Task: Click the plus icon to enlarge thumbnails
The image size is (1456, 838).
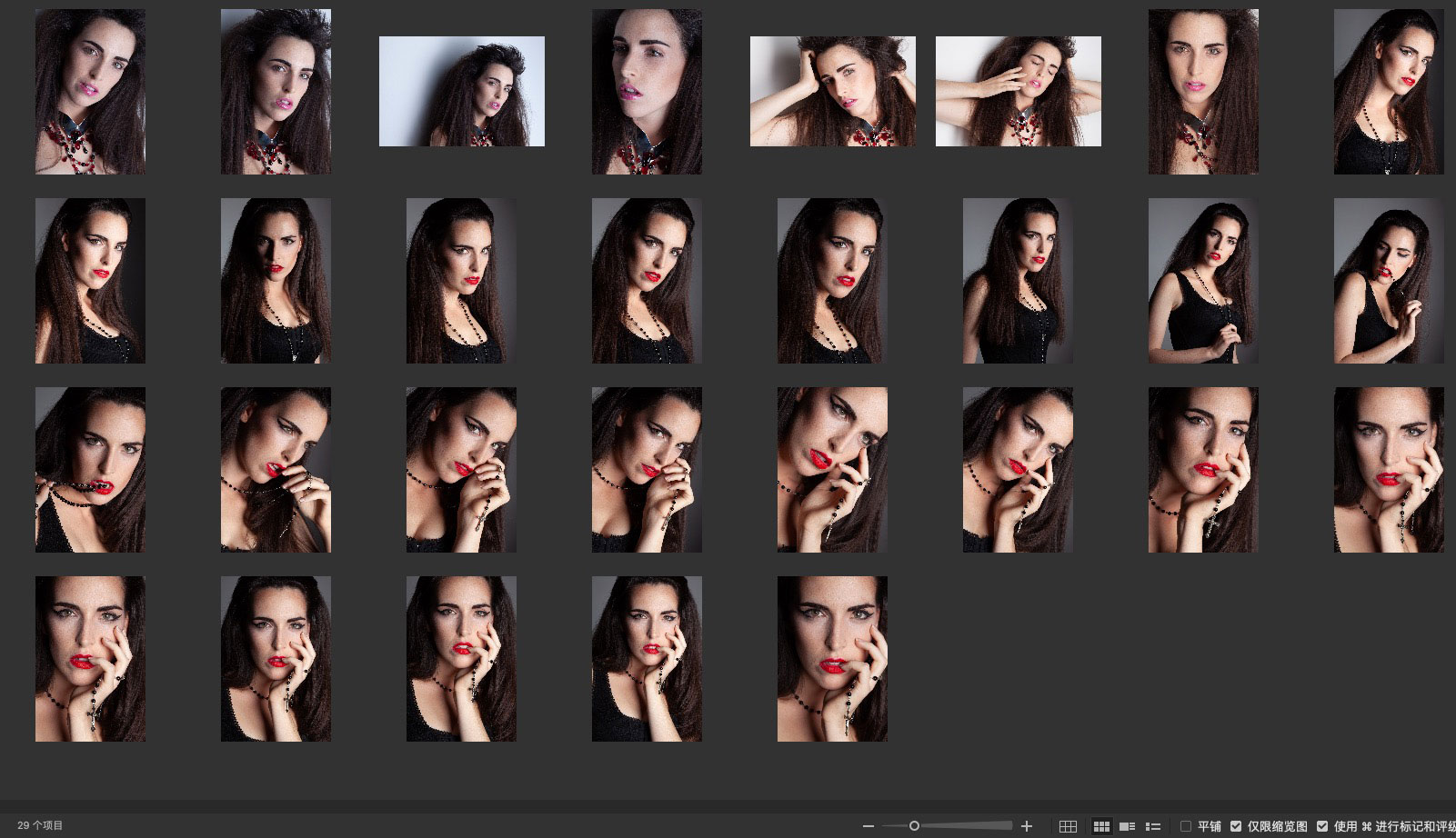Action: click(1027, 826)
